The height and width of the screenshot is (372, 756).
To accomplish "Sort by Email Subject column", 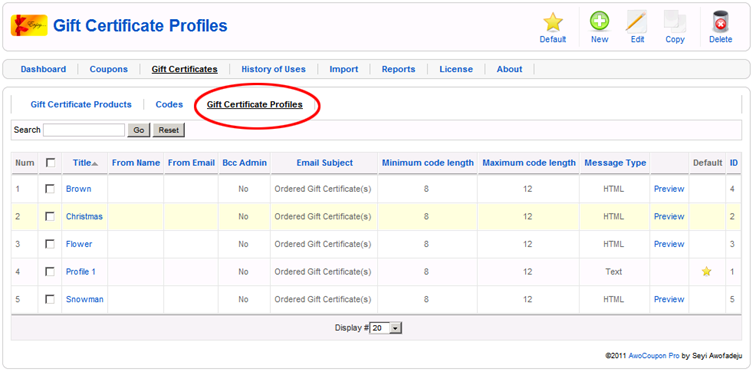I will 324,163.
